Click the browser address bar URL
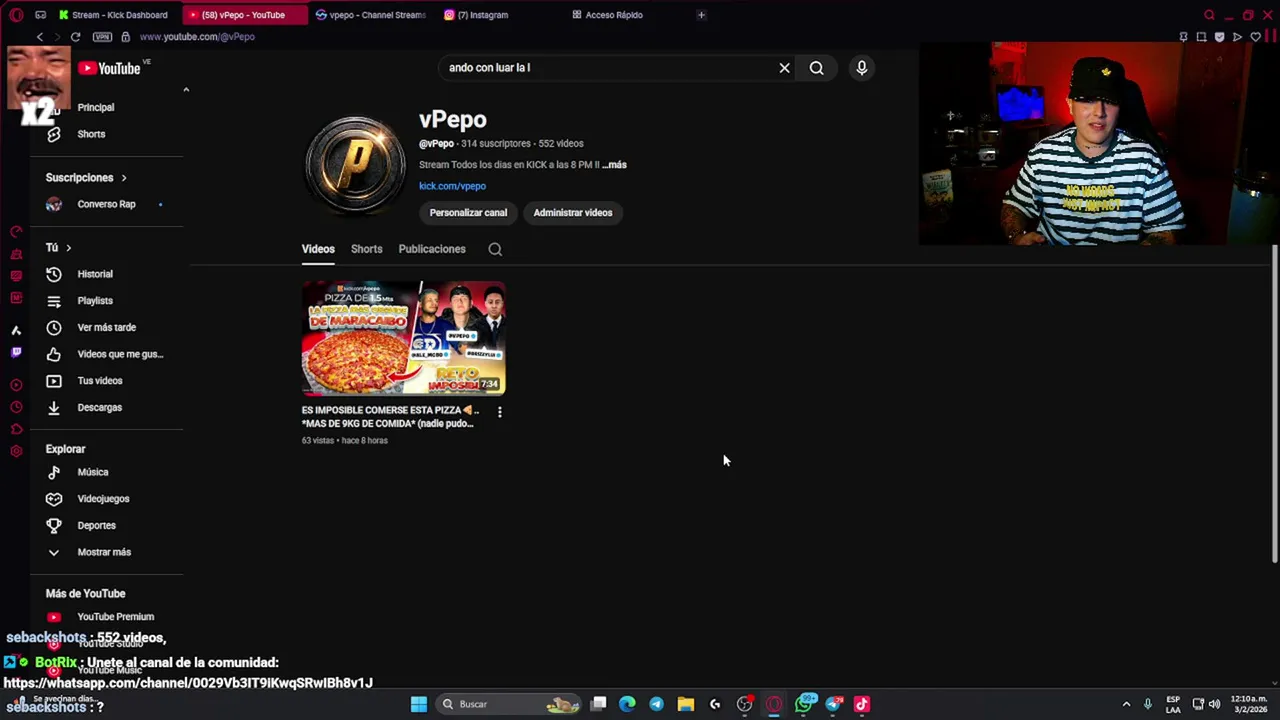This screenshot has width=1280, height=720. [197, 37]
